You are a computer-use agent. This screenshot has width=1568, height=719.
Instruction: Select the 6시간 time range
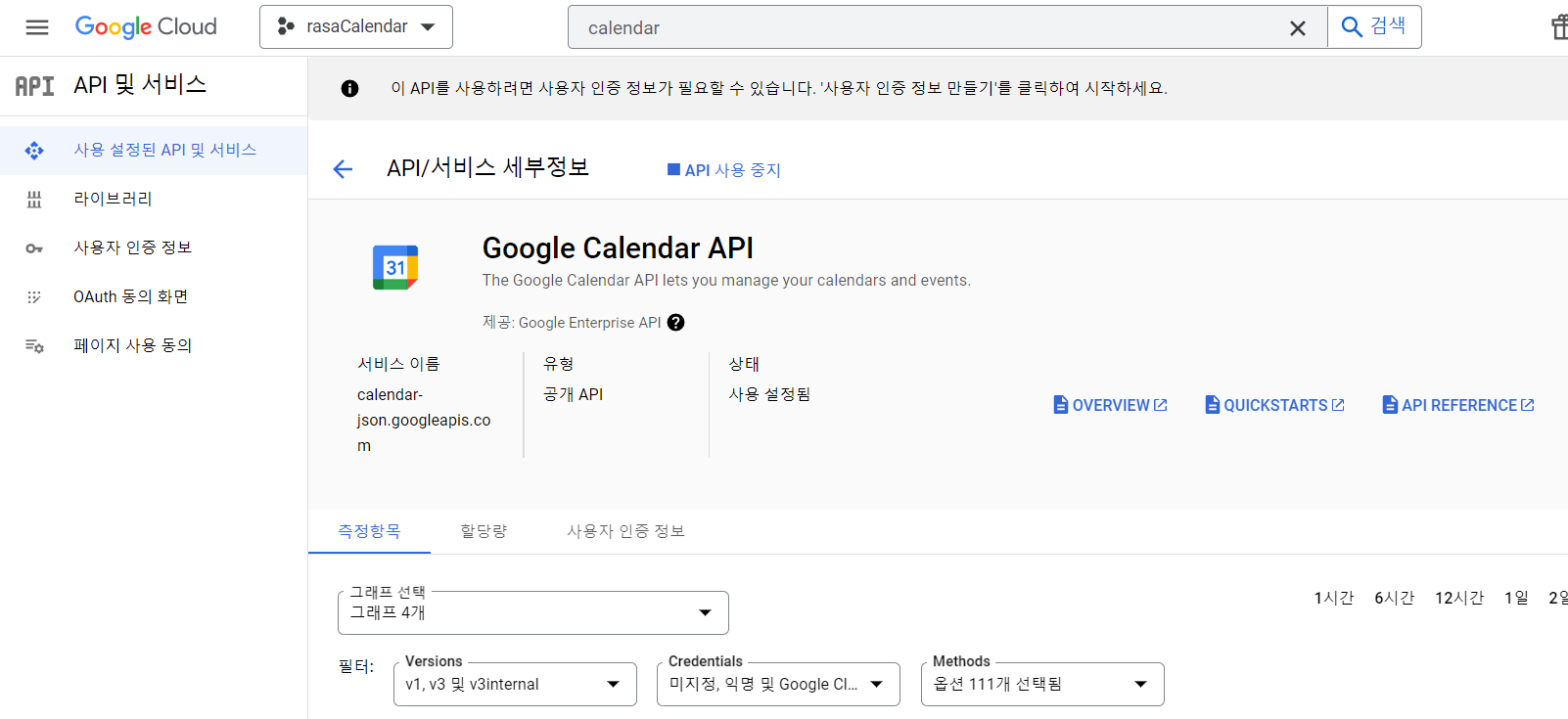click(x=1395, y=598)
